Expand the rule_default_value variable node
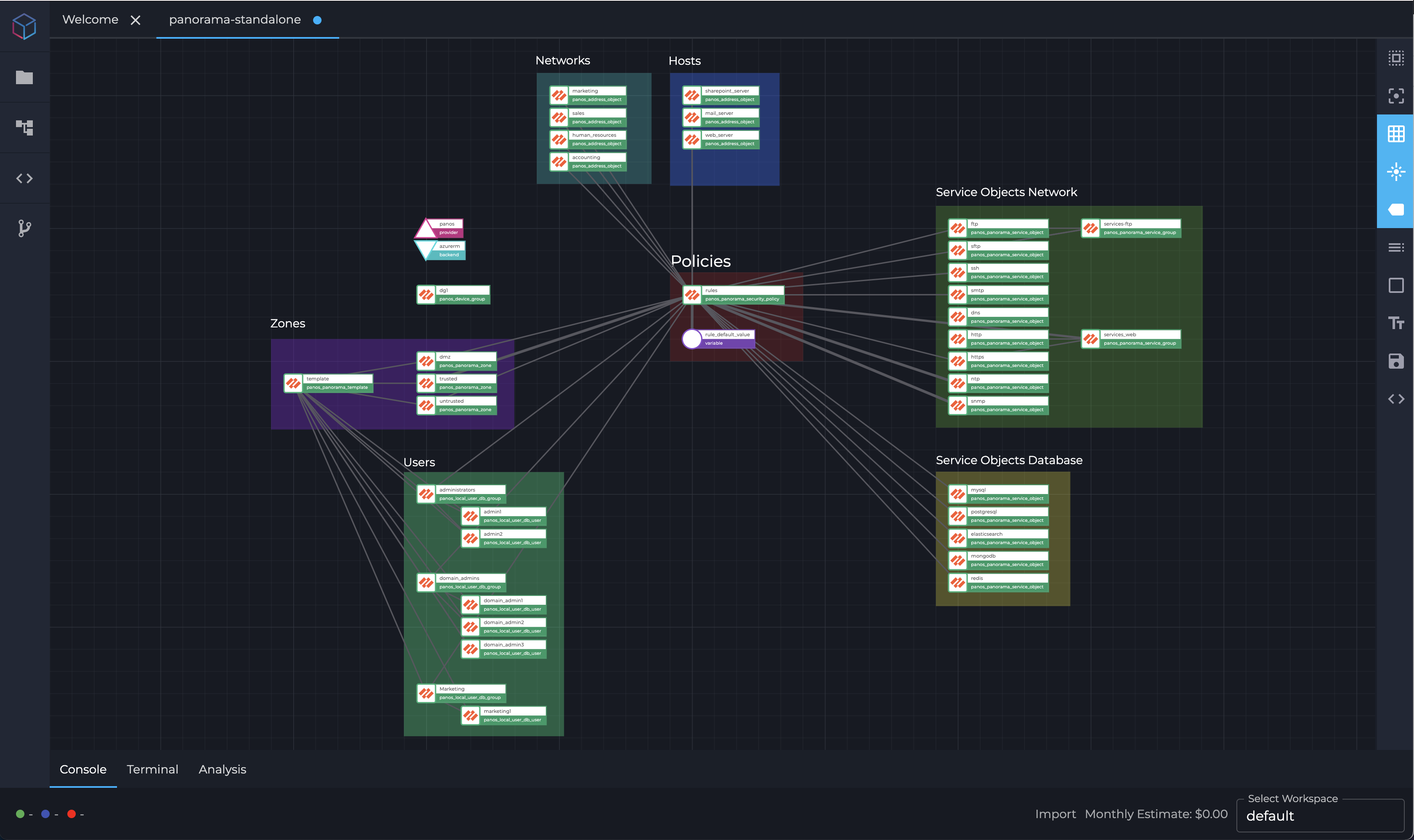Viewport: 1414px width, 840px height. (718, 338)
